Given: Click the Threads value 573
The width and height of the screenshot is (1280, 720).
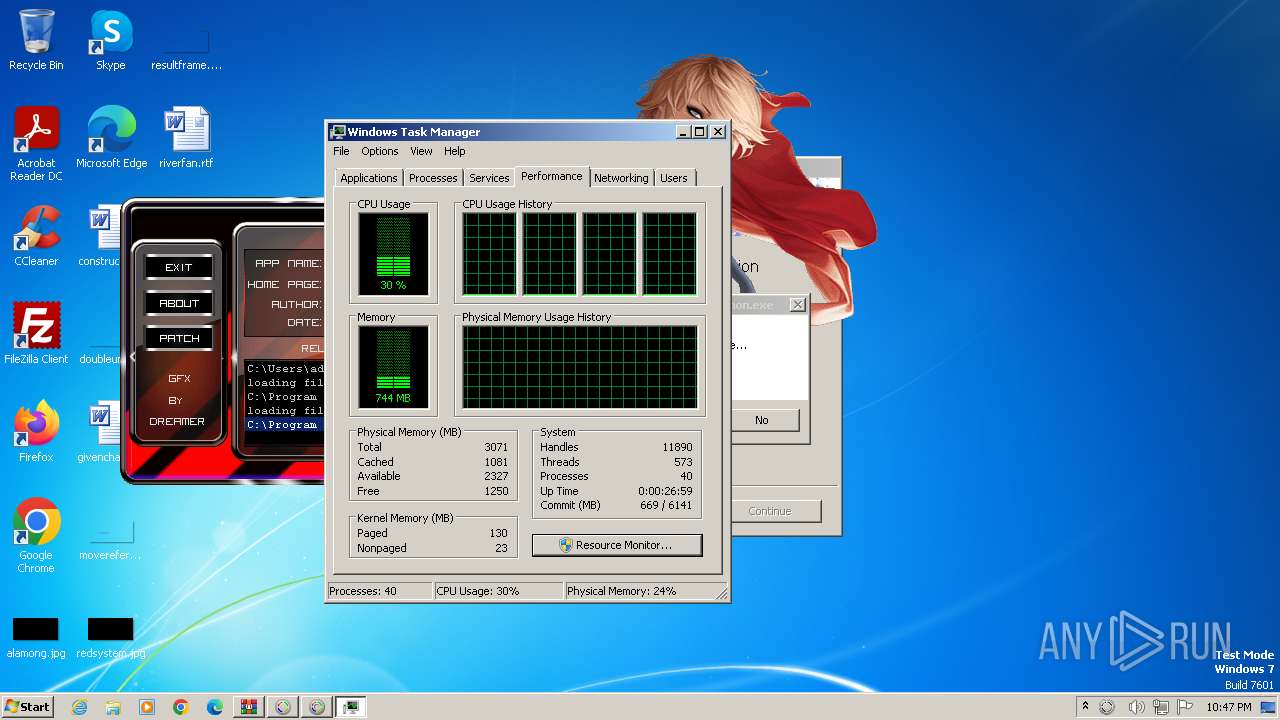Looking at the screenshot, I should pos(683,462).
